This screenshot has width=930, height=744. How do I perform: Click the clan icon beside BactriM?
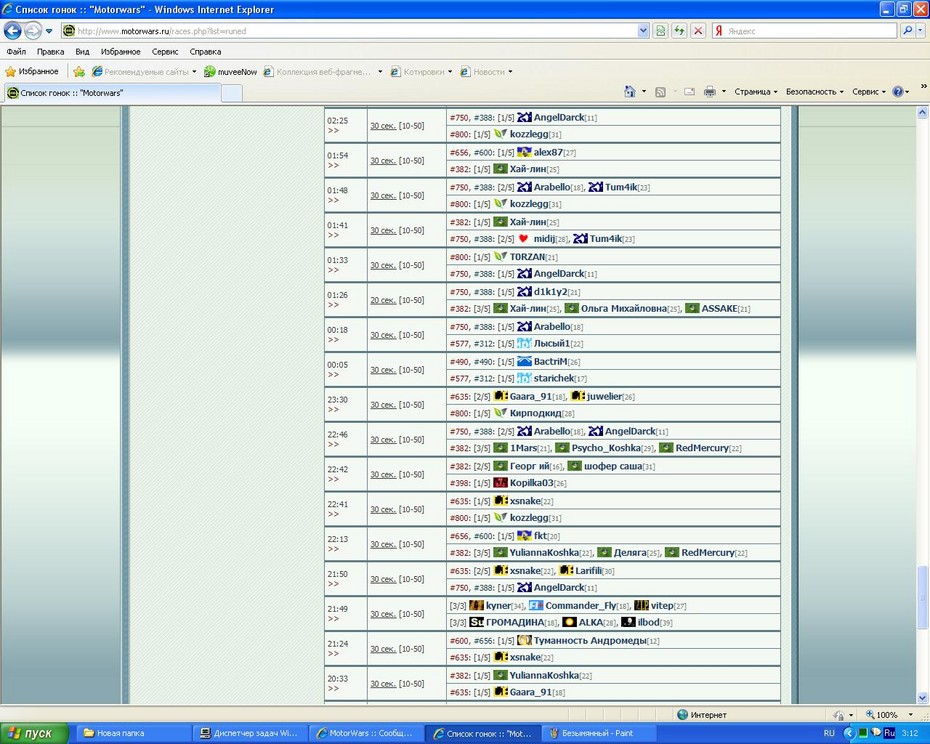pyautogui.click(x=524, y=361)
